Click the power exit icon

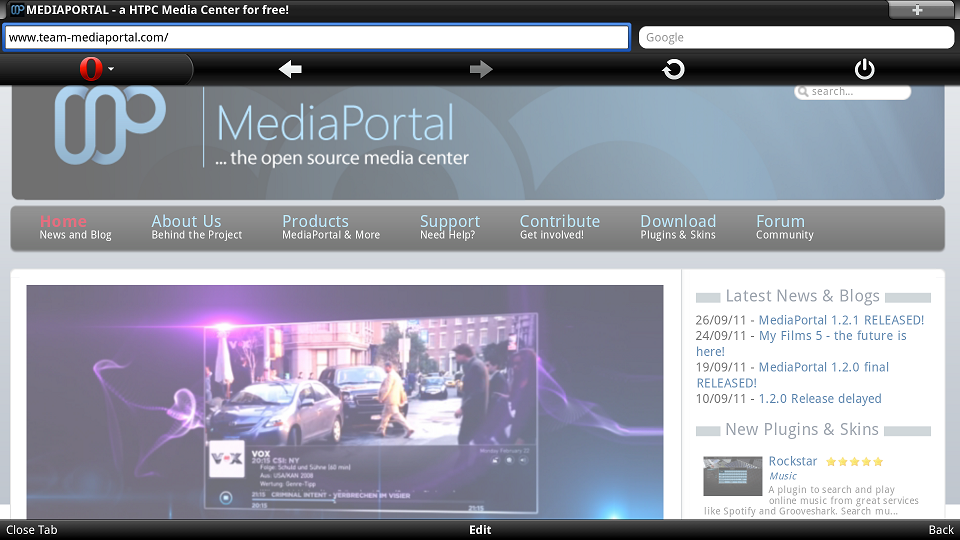click(x=864, y=69)
